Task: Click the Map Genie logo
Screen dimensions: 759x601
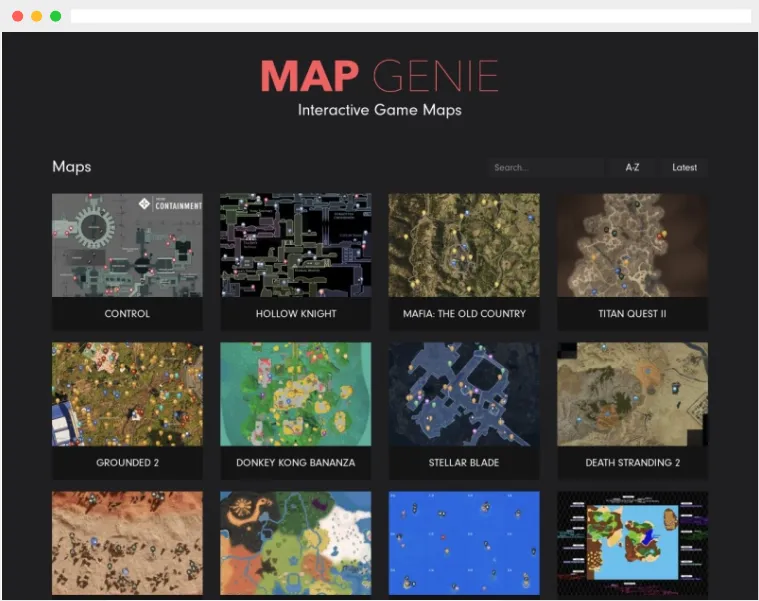Action: point(380,76)
